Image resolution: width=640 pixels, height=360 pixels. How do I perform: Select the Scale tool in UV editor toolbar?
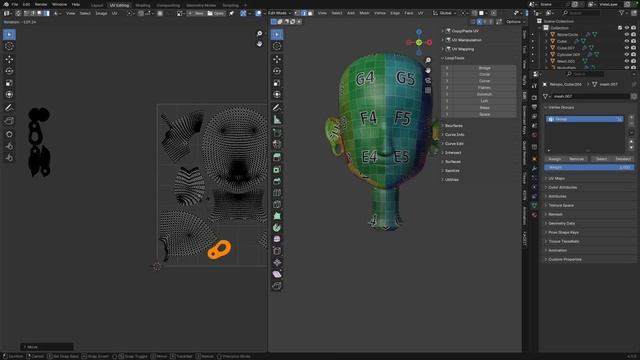[x=9, y=83]
